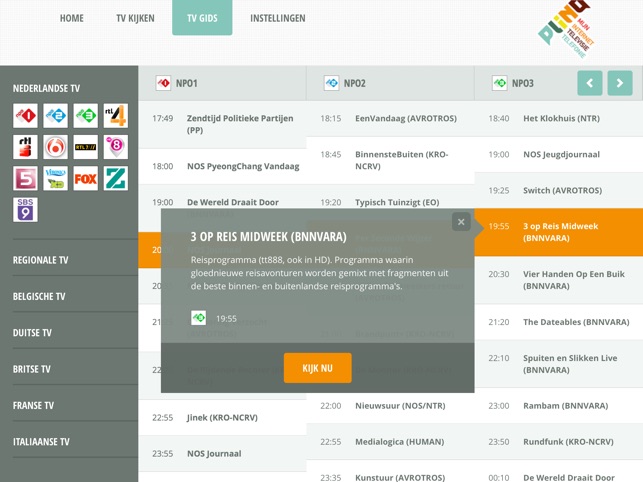Select the Ziggo Z channel icon

116,178
